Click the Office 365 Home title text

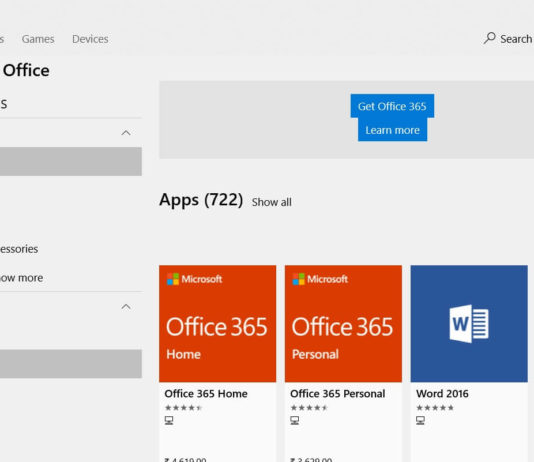(x=206, y=394)
